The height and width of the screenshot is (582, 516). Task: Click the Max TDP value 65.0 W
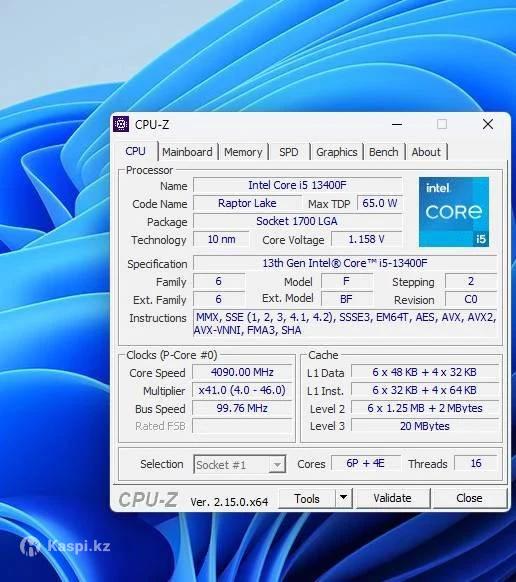point(380,203)
